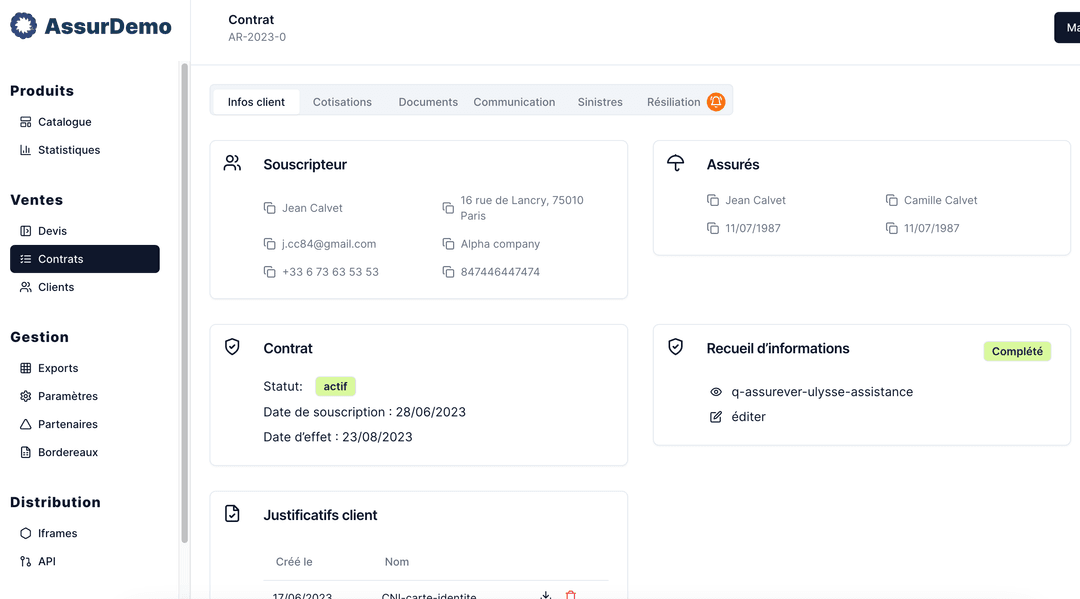Switch to the Cotisations tab
Viewport: 1080px width, 599px height.
tap(342, 102)
